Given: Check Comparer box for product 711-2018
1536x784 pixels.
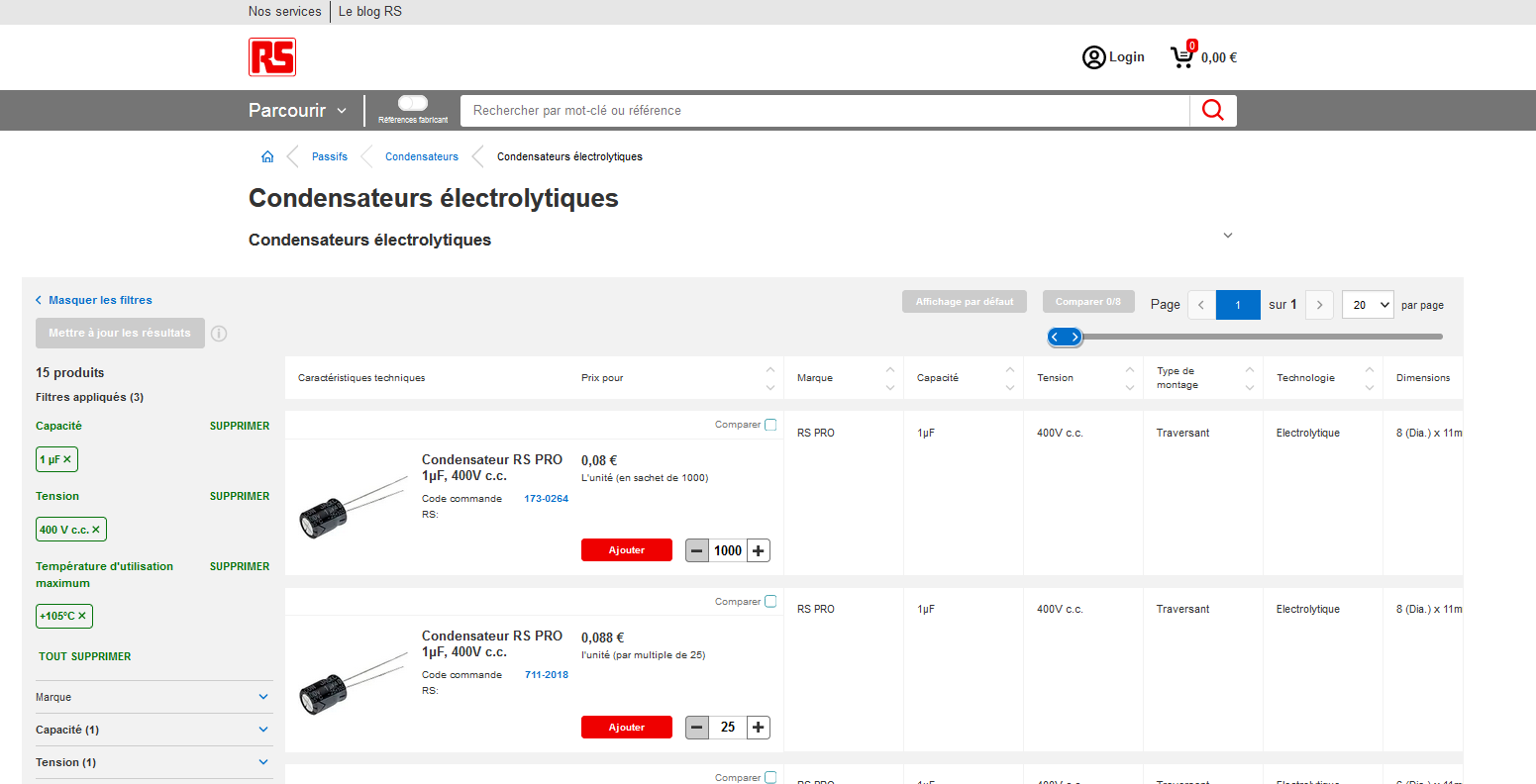Looking at the screenshot, I should [x=770, y=601].
